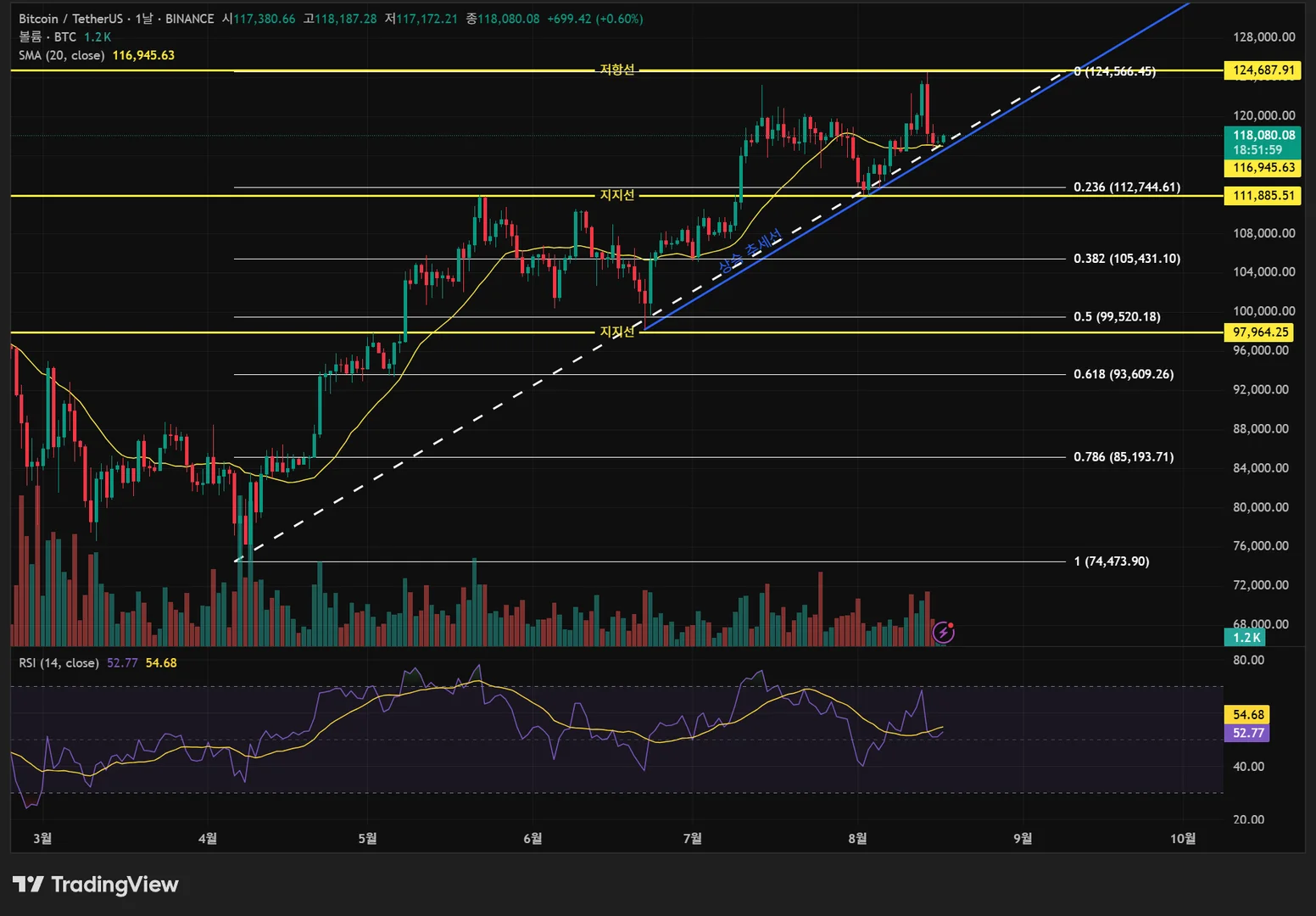The image size is (1316, 916).
Task: Select the SMA (20, close) indicator legend
Action: pyautogui.click(x=61, y=55)
